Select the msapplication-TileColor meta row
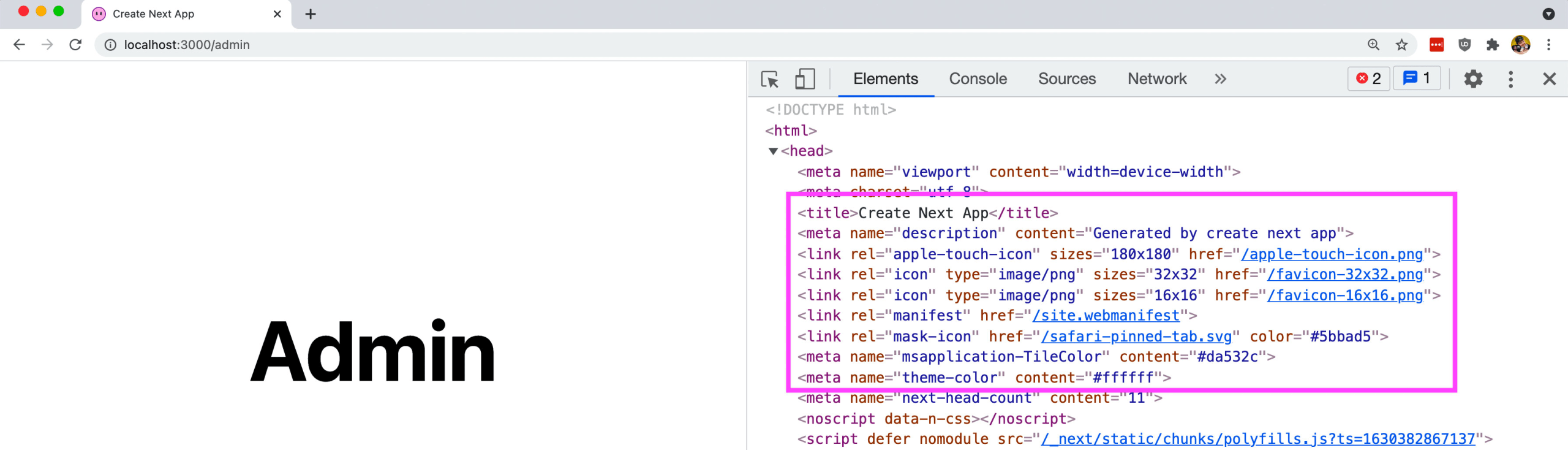1568x450 pixels. point(1036,357)
